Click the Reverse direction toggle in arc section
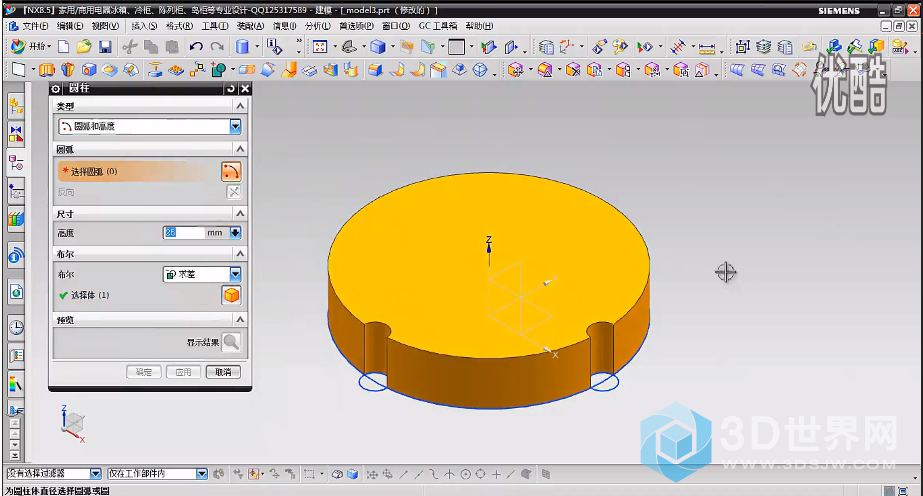The image size is (923, 496). pos(234,192)
